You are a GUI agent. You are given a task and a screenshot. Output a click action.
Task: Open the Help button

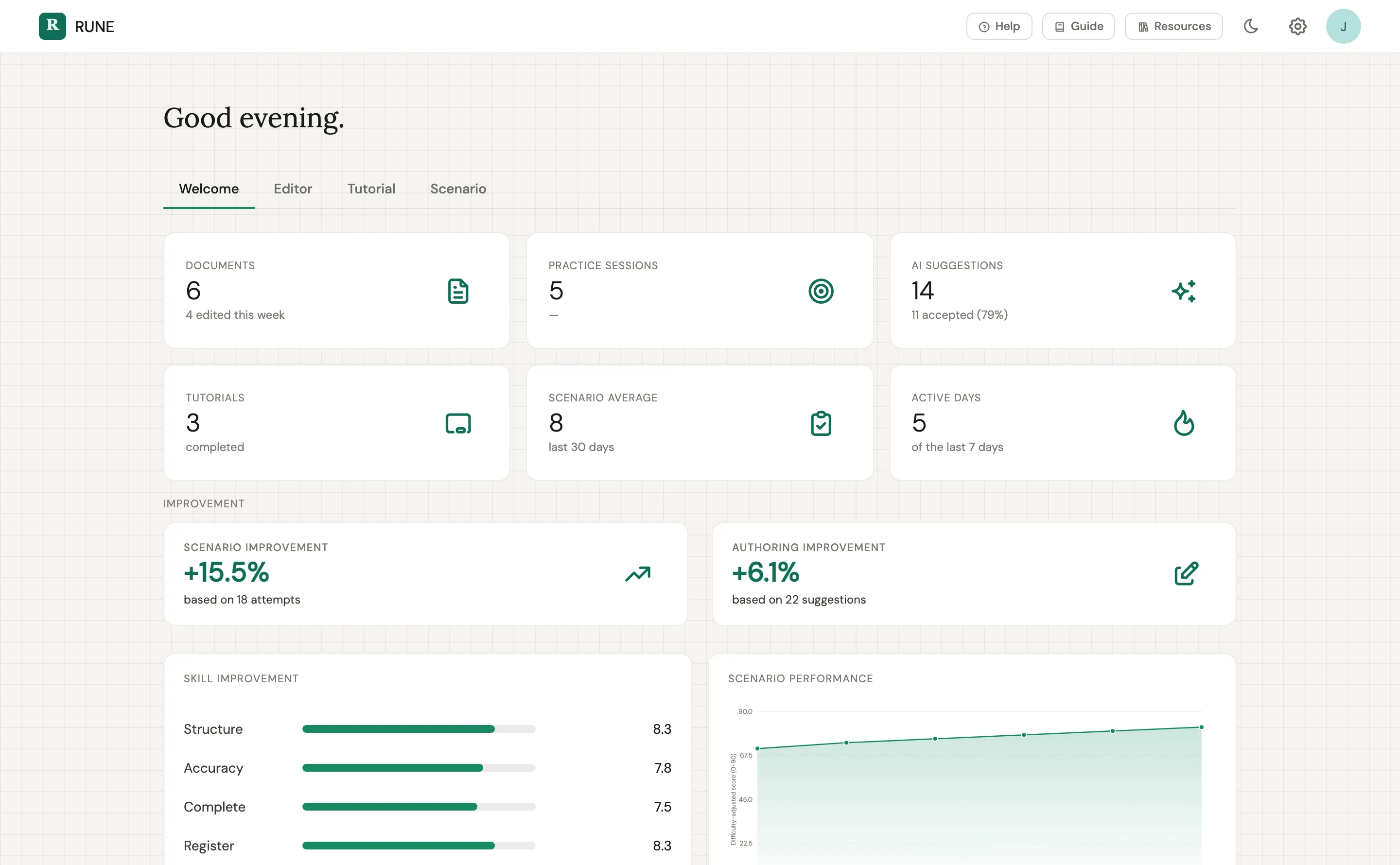(999, 26)
